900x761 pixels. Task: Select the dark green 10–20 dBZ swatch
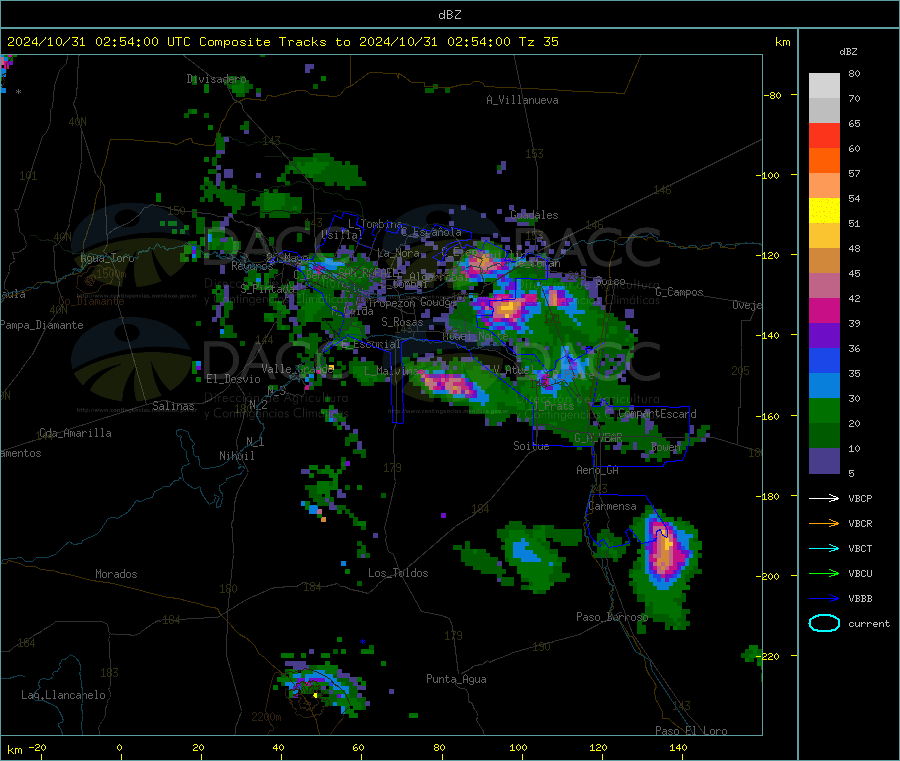(x=824, y=435)
